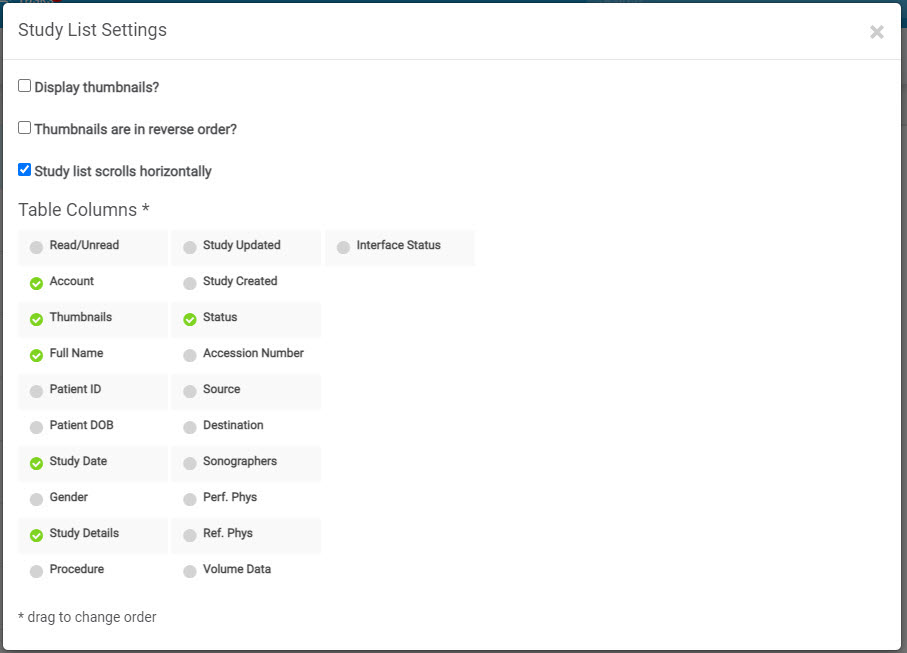The image size is (907, 653).
Task: Enable the Study Created column dot
Action: tap(190, 283)
